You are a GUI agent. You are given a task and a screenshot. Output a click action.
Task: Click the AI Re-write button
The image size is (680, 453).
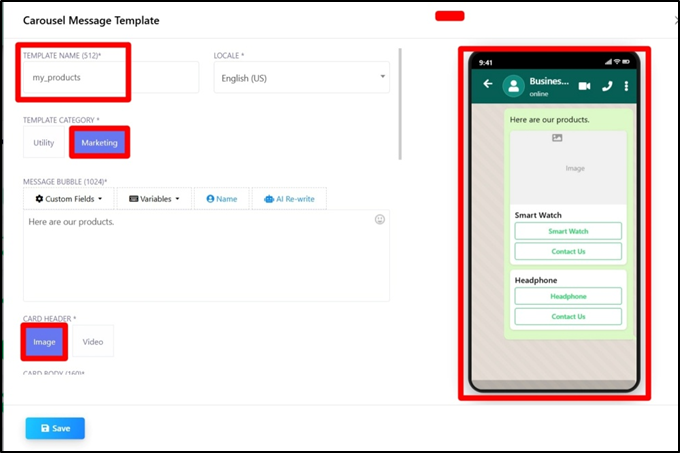(289, 199)
